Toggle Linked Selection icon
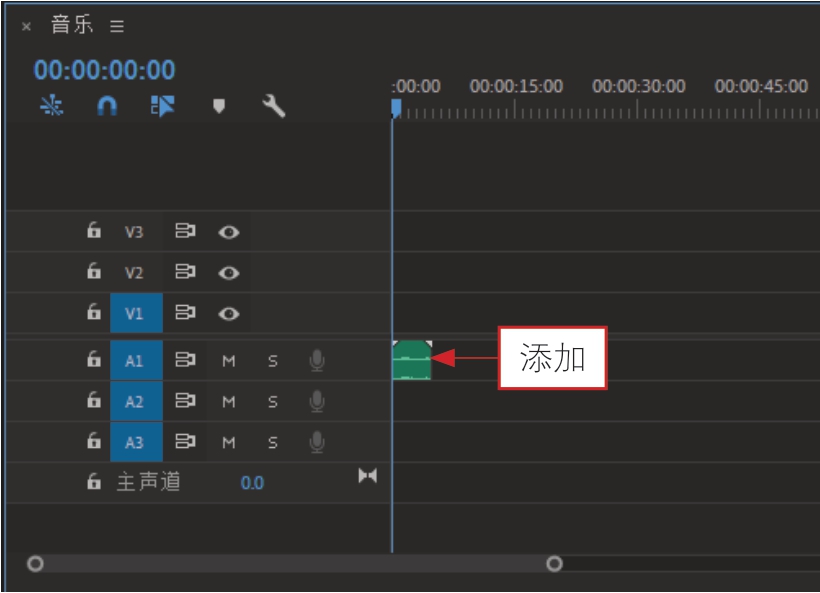Screen dimensions: 820x593 tap(163, 106)
